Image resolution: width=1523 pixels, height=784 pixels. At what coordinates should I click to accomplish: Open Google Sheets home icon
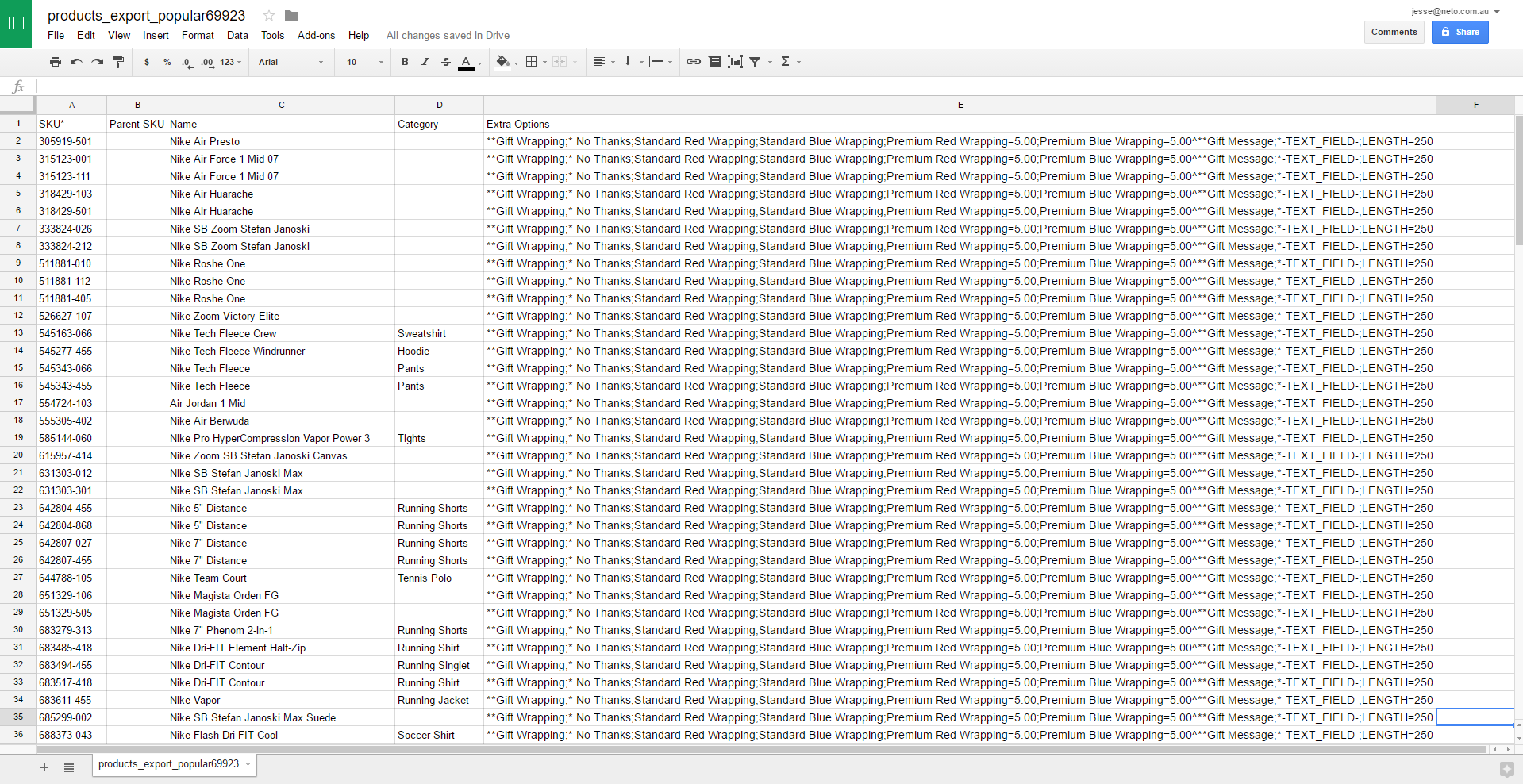pyautogui.click(x=16, y=24)
